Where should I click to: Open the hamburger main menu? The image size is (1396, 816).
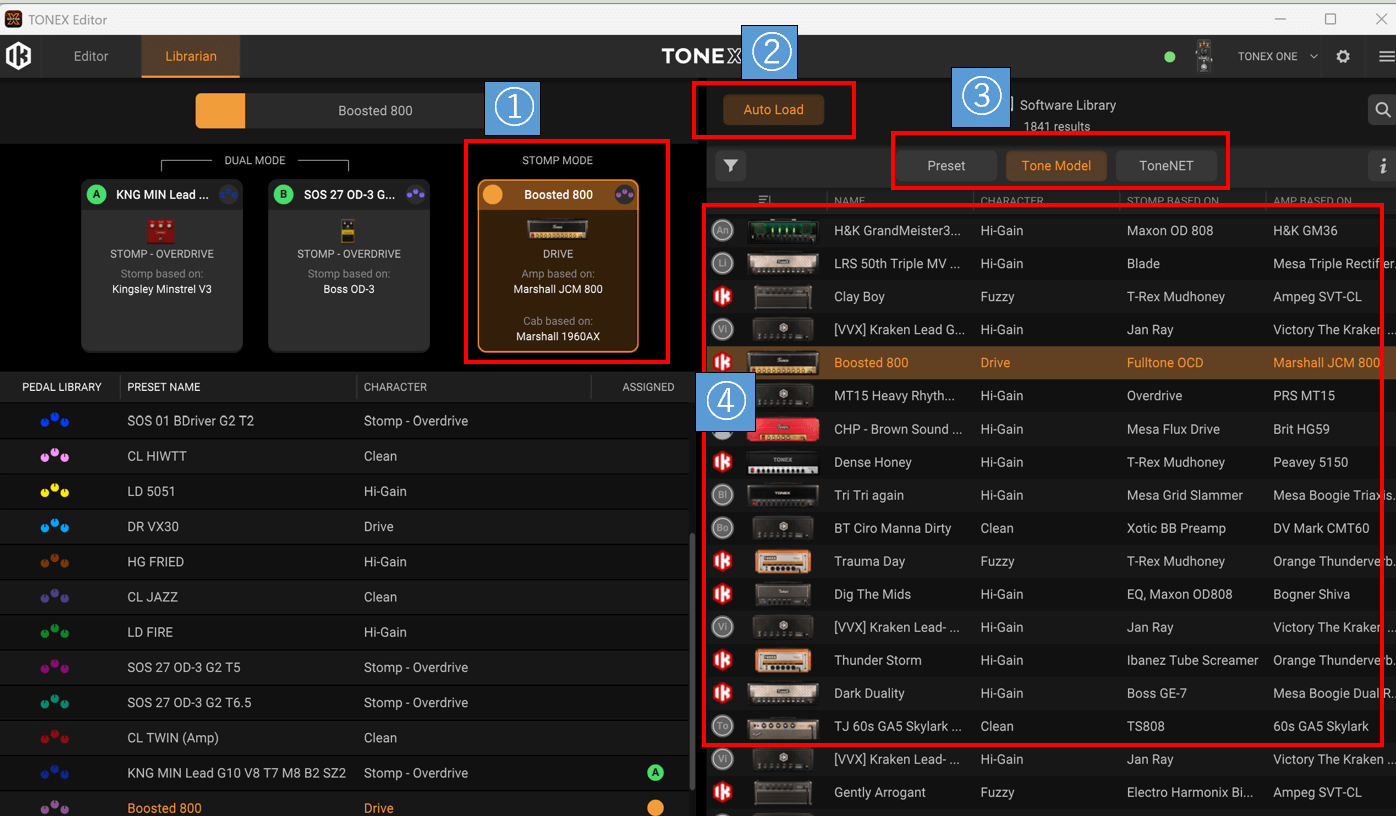[x=1386, y=57]
